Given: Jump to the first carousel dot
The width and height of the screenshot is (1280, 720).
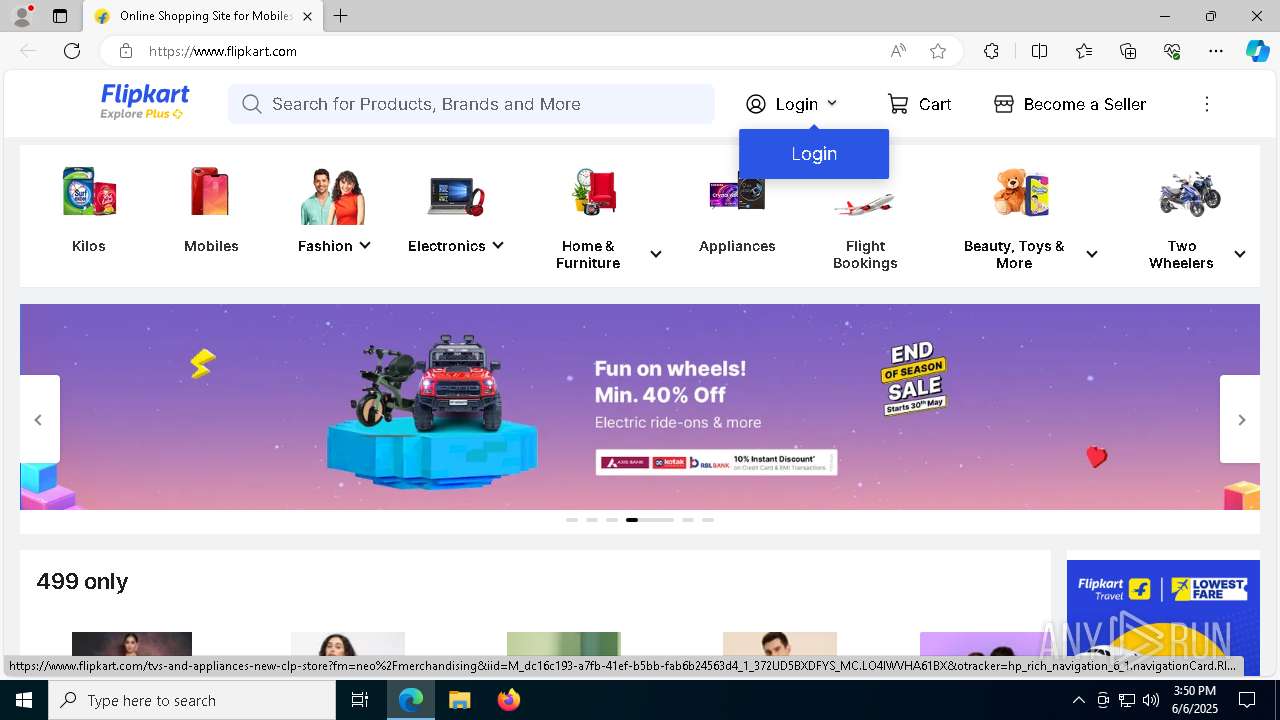Looking at the screenshot, I should point(572,520).
